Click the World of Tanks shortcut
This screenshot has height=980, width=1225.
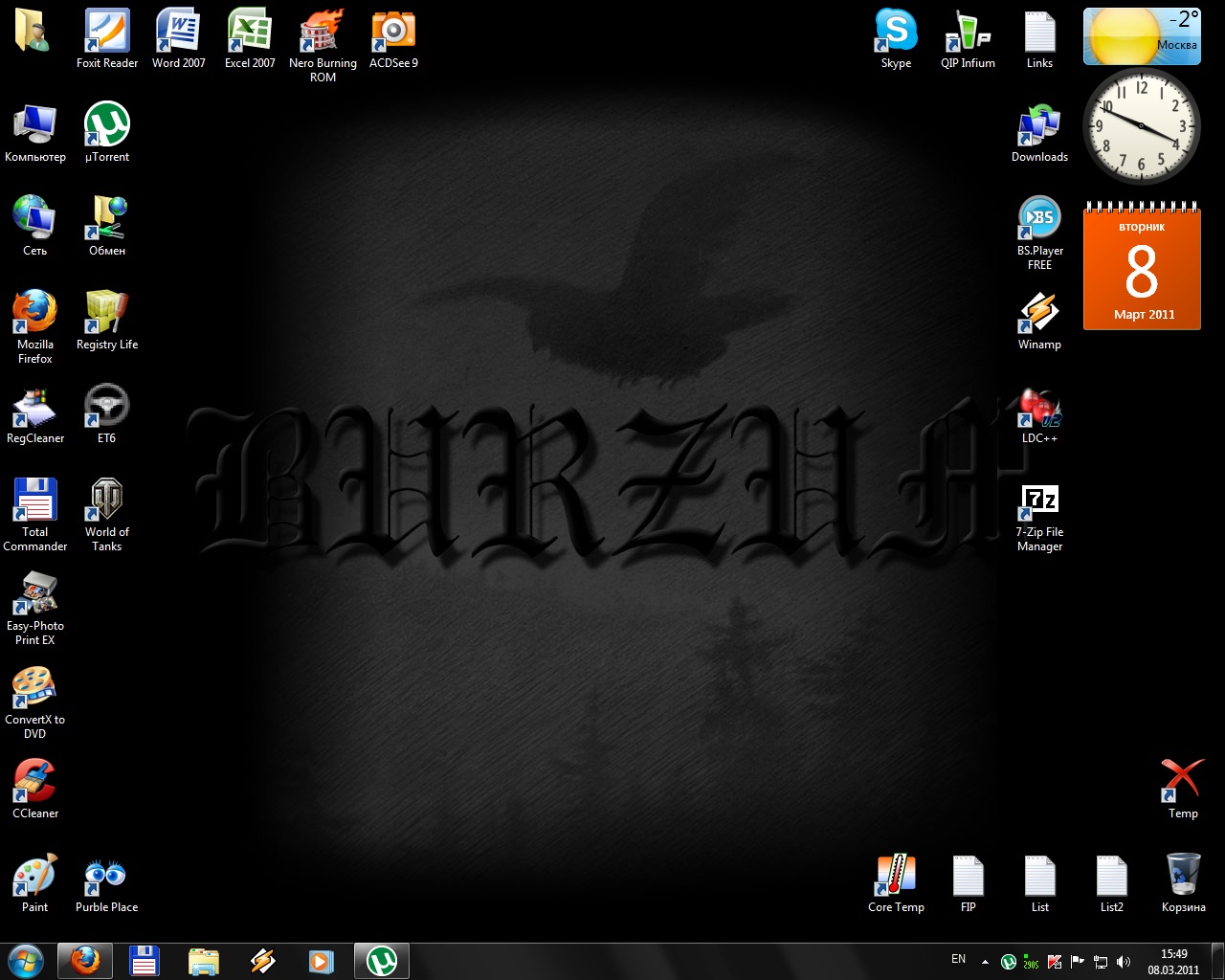point(107,515)
